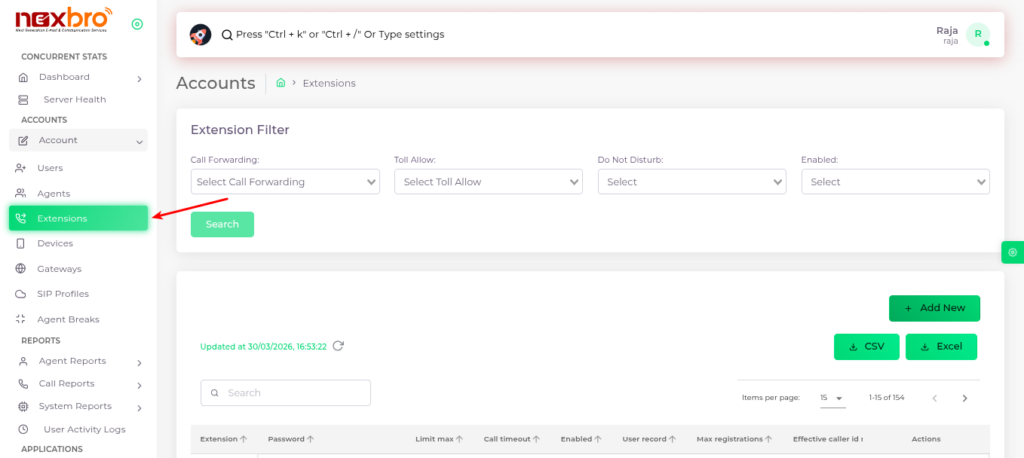Open the Do Not Disturb select dropdown
The width and height of the screenshot is (1024, 458).
click(692, 182)
